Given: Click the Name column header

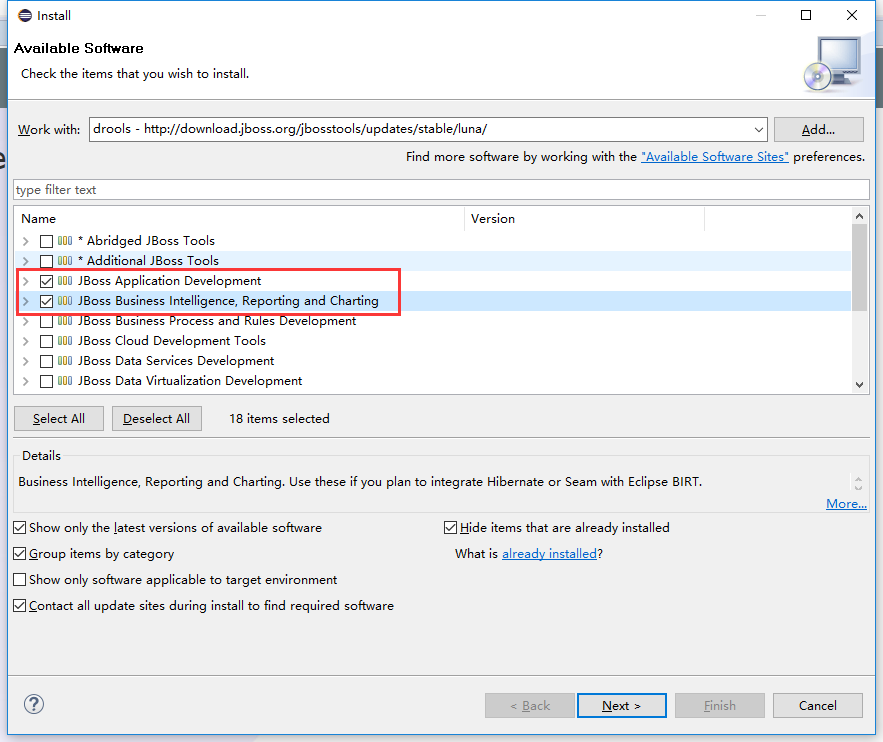Looking at the screenshot, I should click(x=239, y=218).
